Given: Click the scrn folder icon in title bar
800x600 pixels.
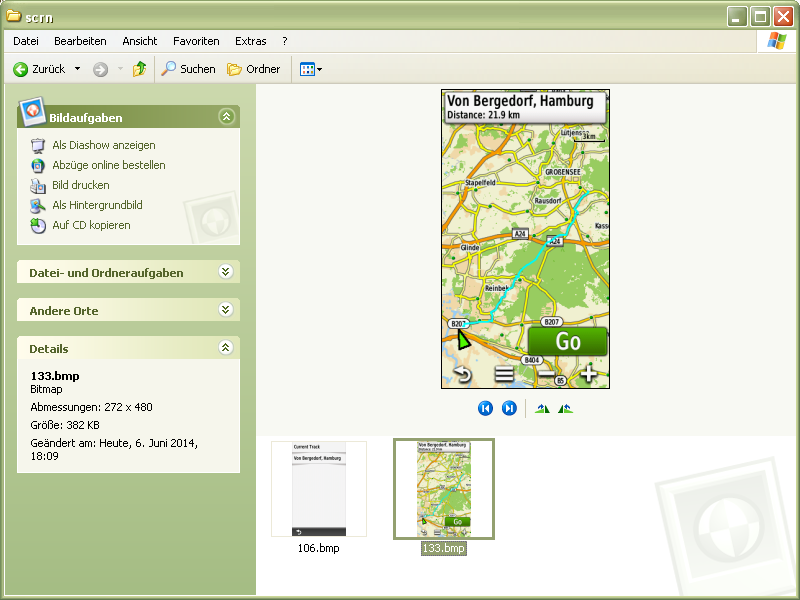Looking at the screenshot, I should [x=14, y=16].
